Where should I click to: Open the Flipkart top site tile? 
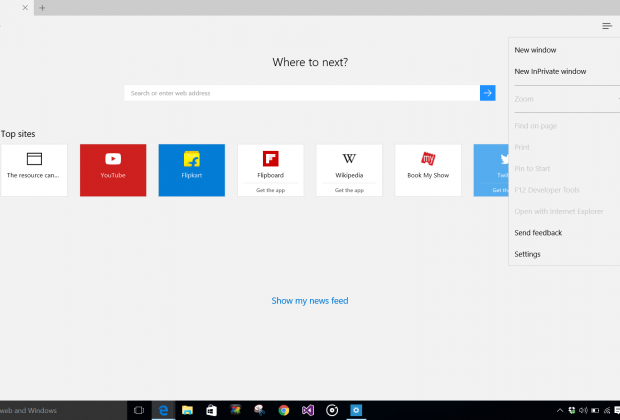pos(192,170)
